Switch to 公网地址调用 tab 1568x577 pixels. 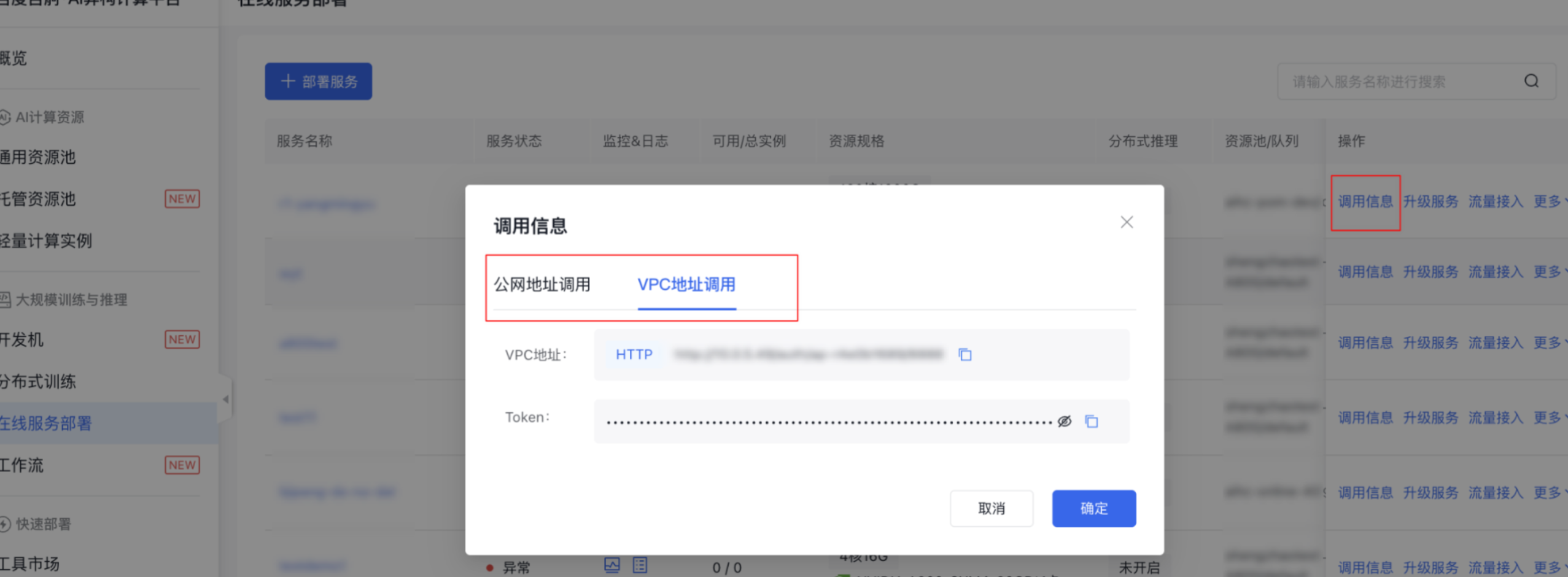(542, 284)
